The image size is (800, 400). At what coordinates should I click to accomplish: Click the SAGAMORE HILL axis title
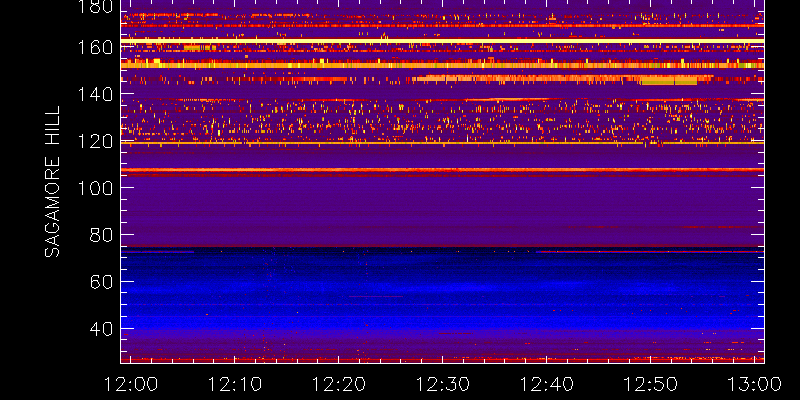52,182
